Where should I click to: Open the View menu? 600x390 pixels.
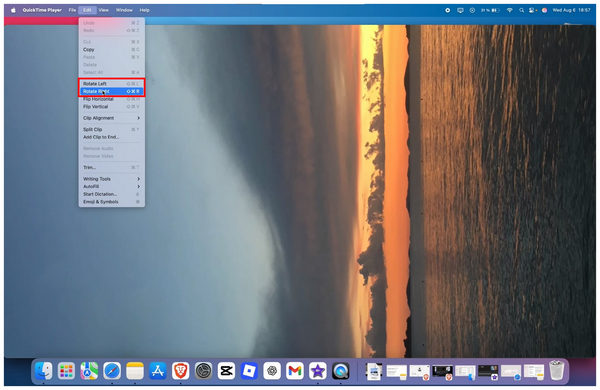[x=103, y=10]
